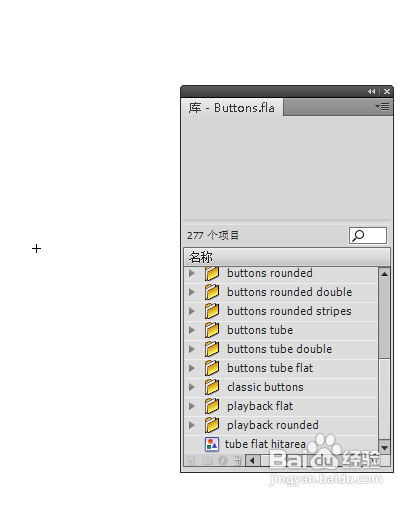Expand the buttons tube folder
413x507 pixels.
192,330
